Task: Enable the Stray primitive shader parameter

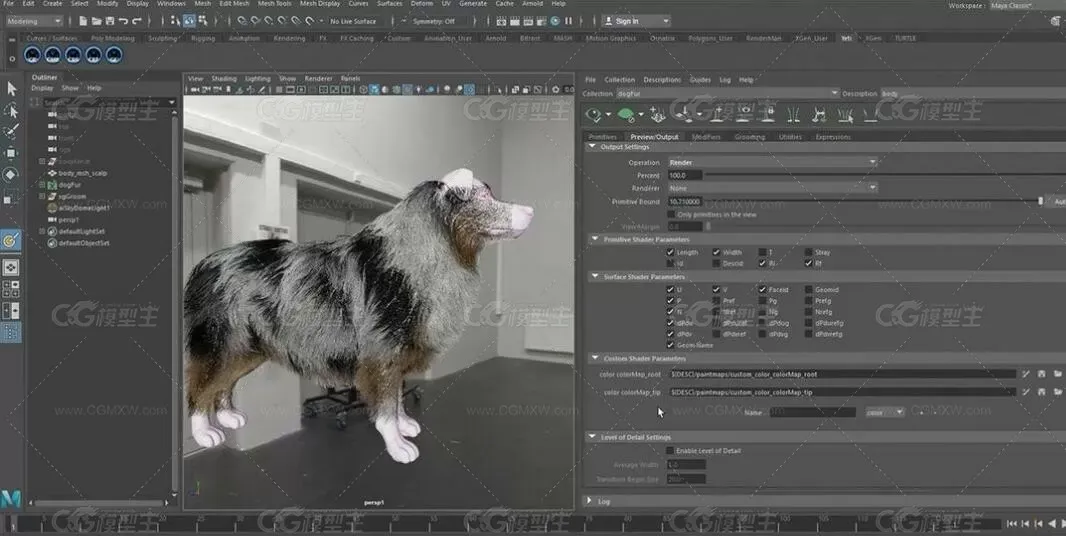Action: 809,252
